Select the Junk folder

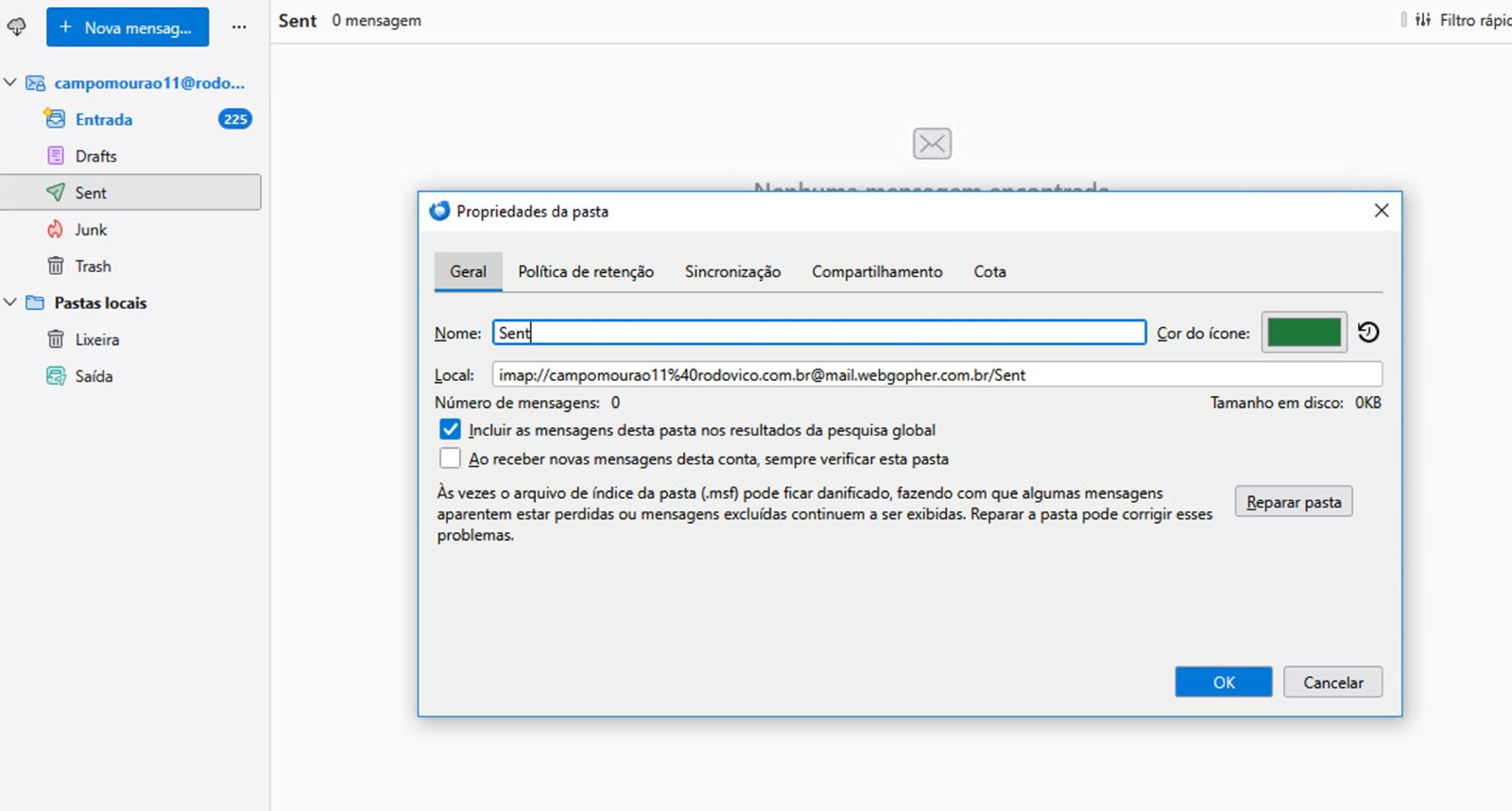[x=130, y=230]
